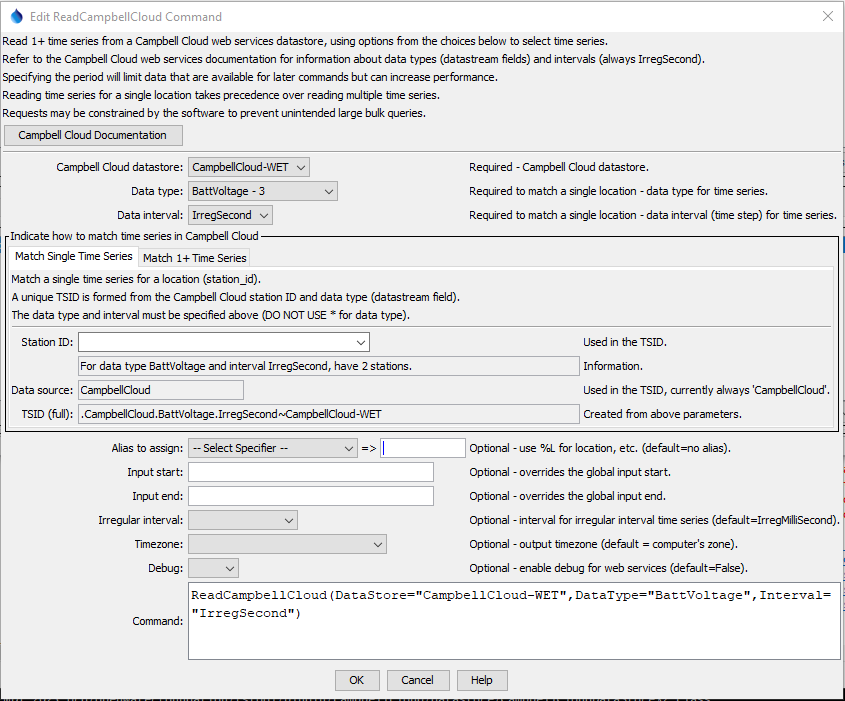Click the TSTool droplet icon in title bar

[15, 16]
